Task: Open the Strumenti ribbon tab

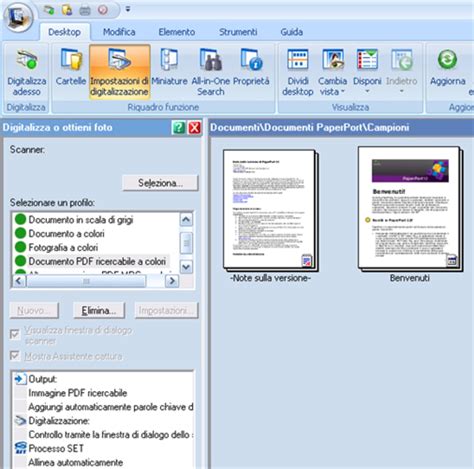Action: tap(238, 32)
